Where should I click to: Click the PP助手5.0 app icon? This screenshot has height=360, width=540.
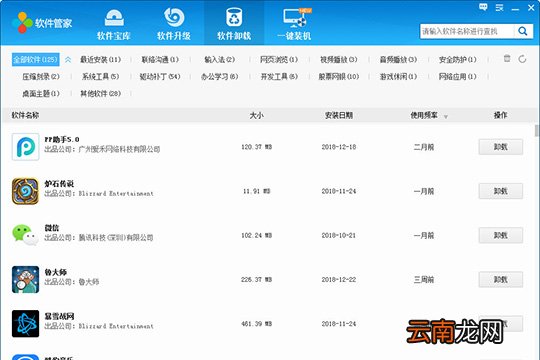click(x=25, y=147)
